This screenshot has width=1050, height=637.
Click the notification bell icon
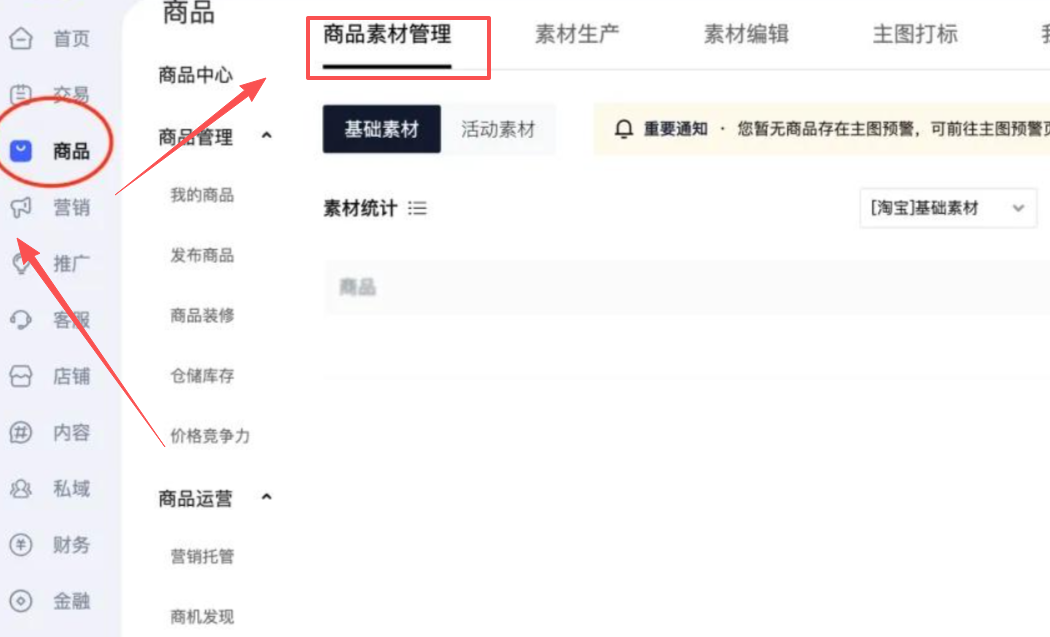coord(623,129)
